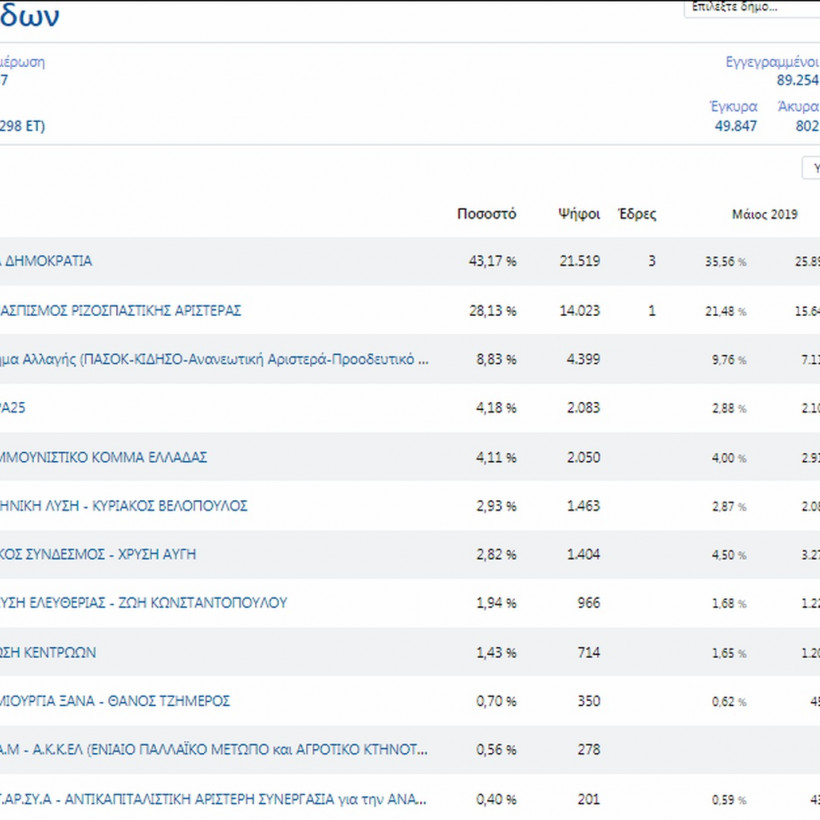Click the valid votes value 49.847
This screenshot has width=820, height=820.
click(735, 126)
